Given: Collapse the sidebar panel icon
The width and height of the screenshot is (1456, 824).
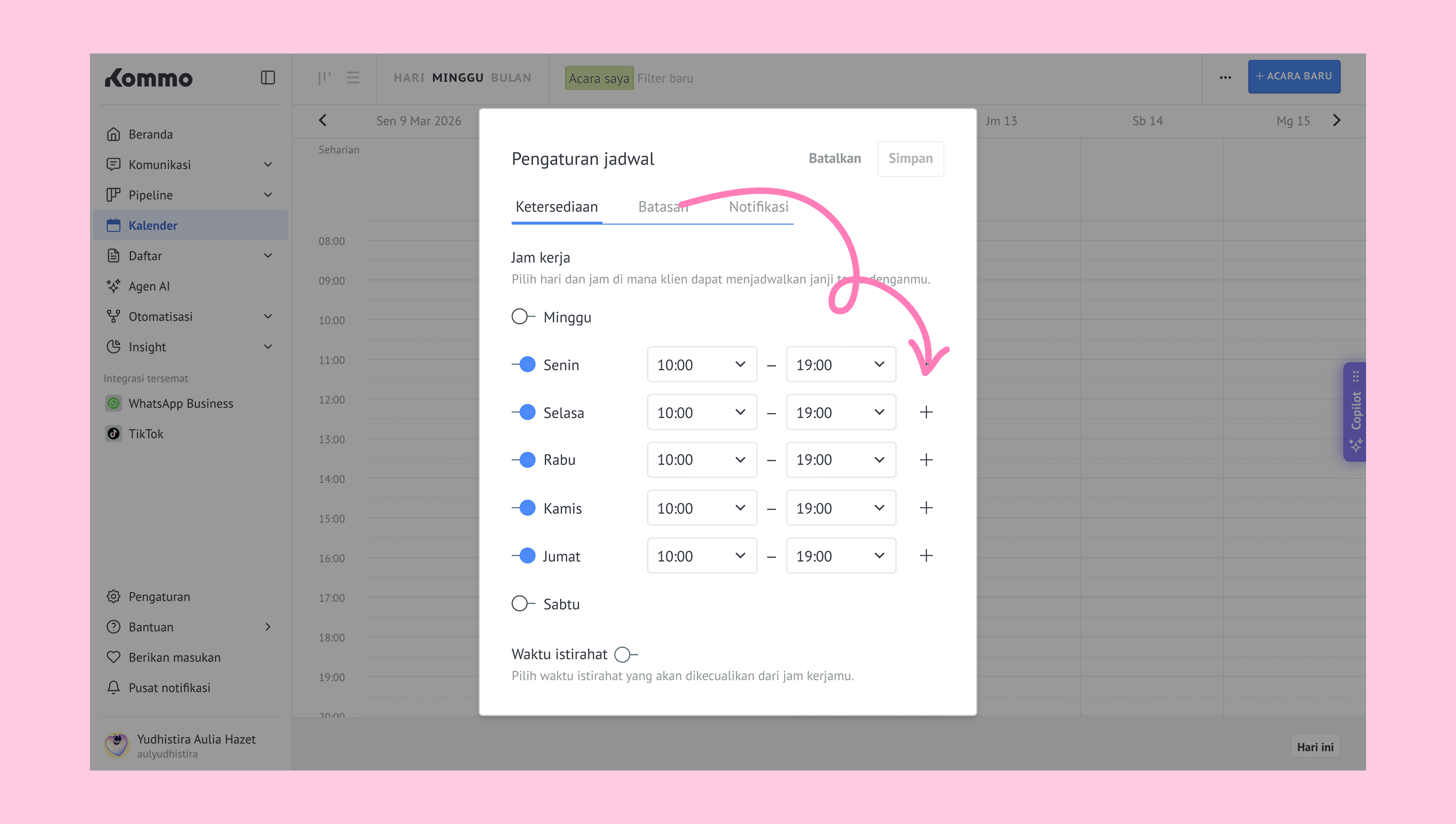Looking at the screenshot, I should click(x=268, y=78).
